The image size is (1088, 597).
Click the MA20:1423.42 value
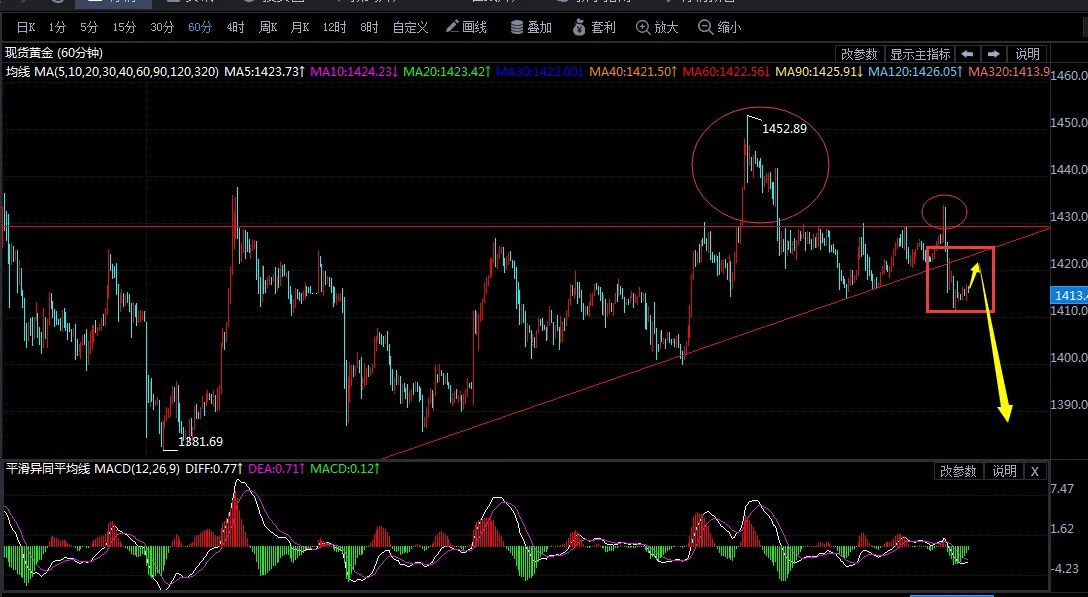click(447, 72)
